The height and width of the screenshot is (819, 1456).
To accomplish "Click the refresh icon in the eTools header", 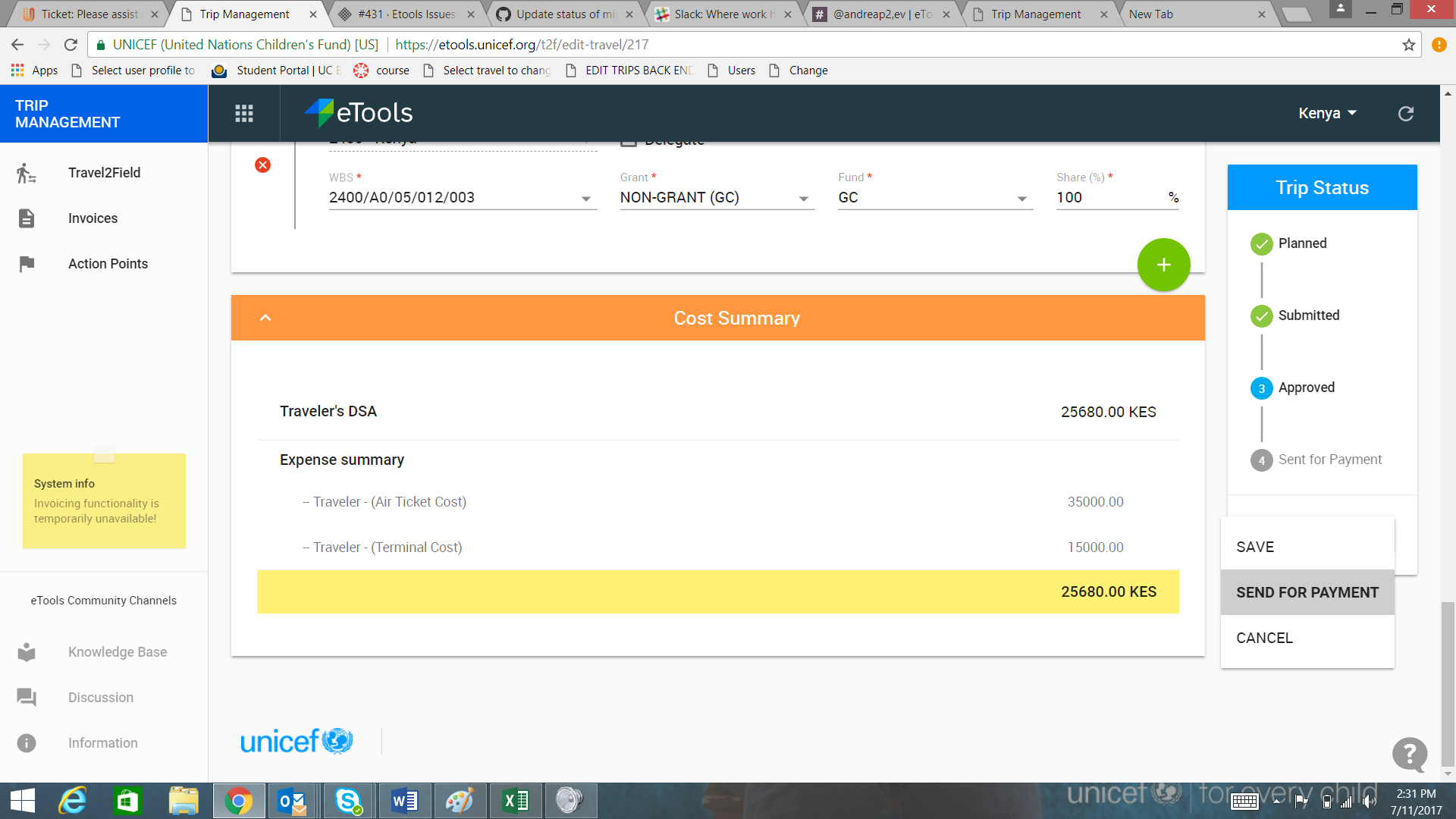I will [1406, 113].
